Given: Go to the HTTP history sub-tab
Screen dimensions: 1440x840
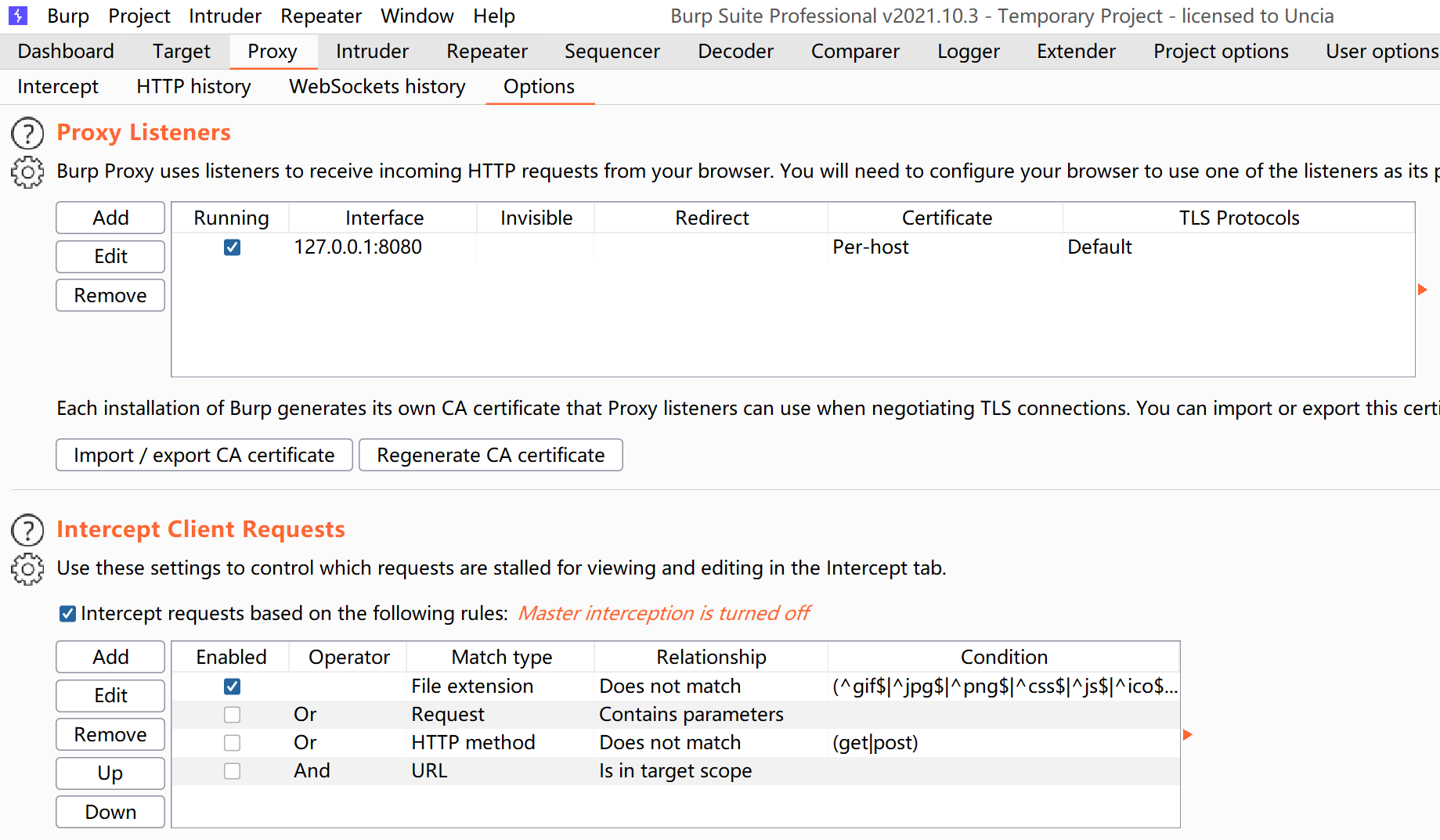Looking at the screenshot, I should [193, 87].
